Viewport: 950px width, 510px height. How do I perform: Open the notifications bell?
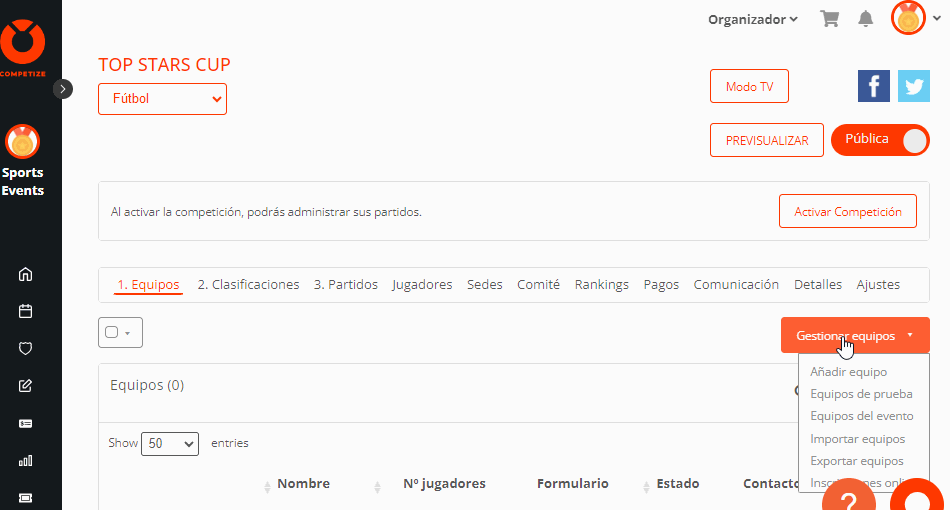click(x=866, y=19)
